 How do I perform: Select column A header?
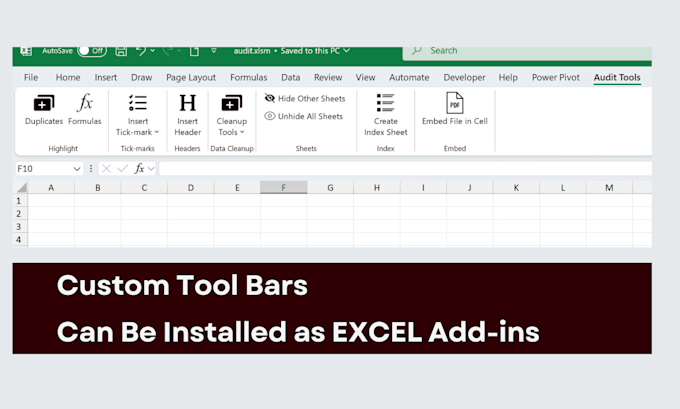point(51,187)
